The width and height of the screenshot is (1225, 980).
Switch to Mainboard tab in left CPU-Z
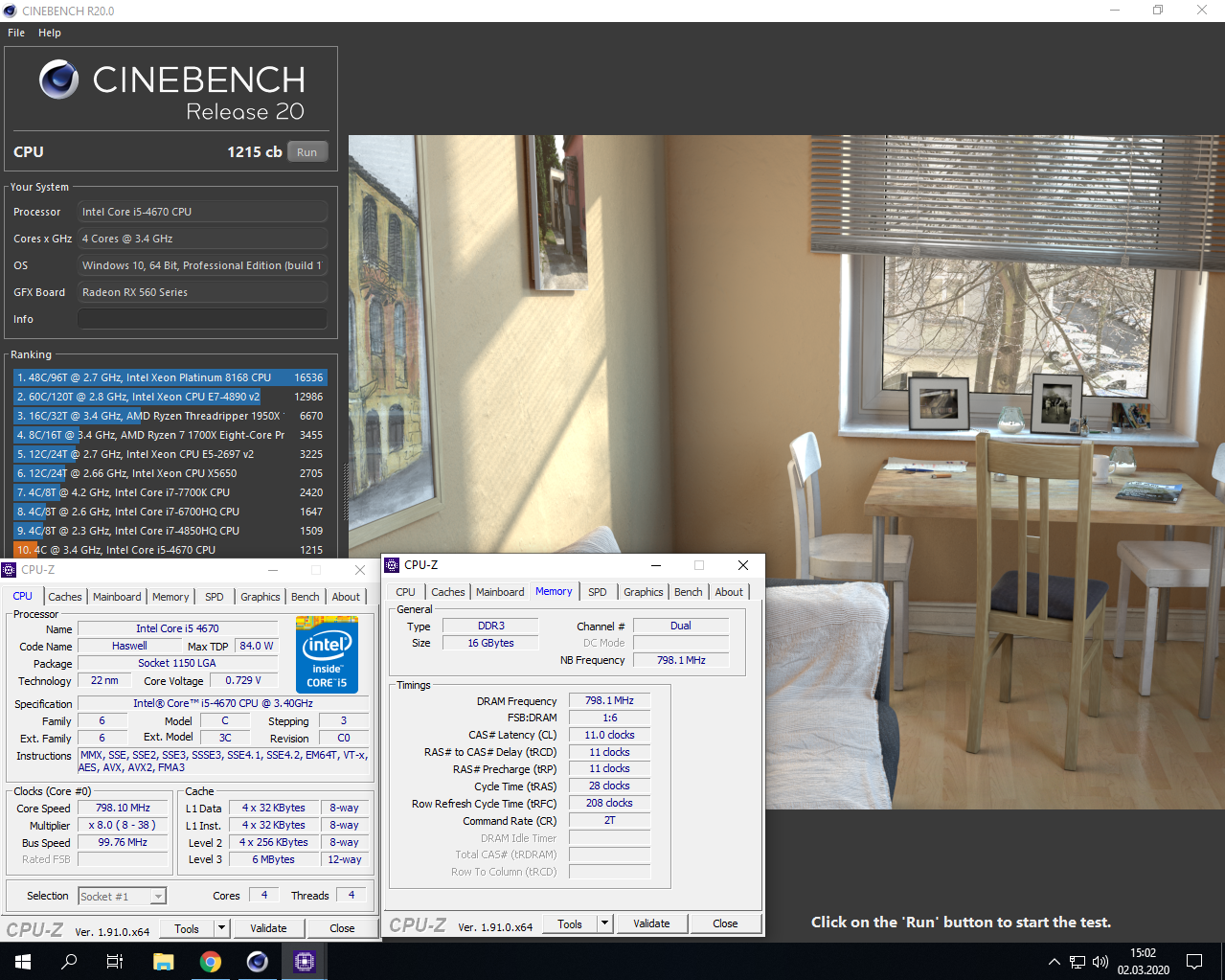click(x=117, y=597)
